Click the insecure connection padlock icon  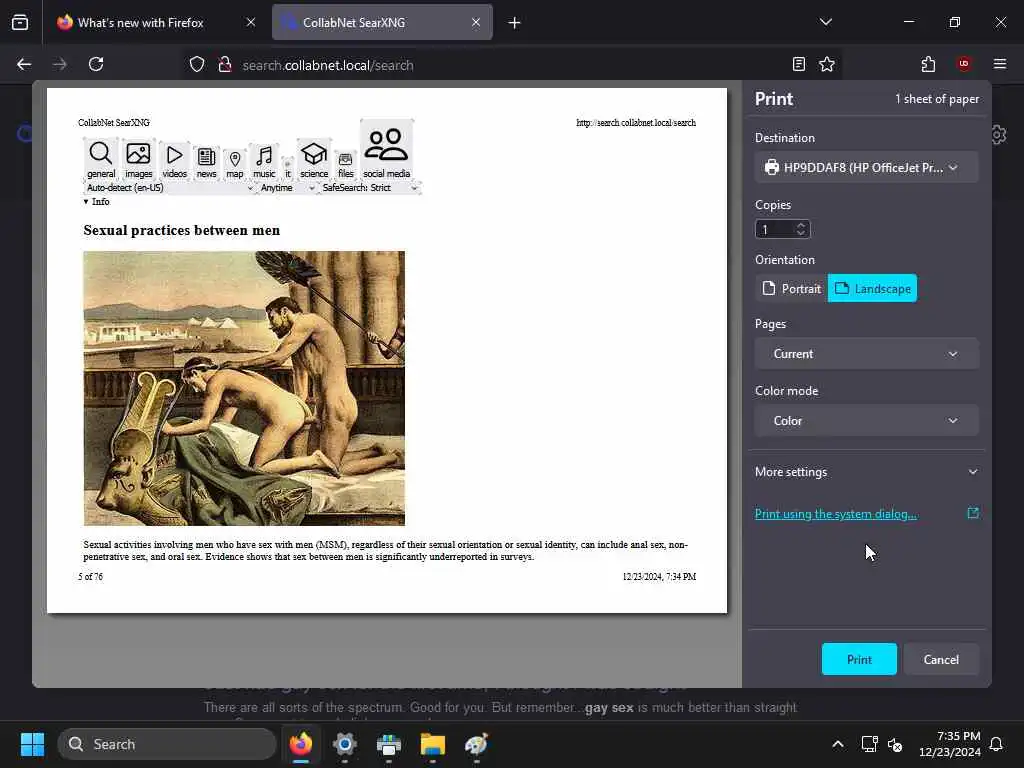(225, 65)
